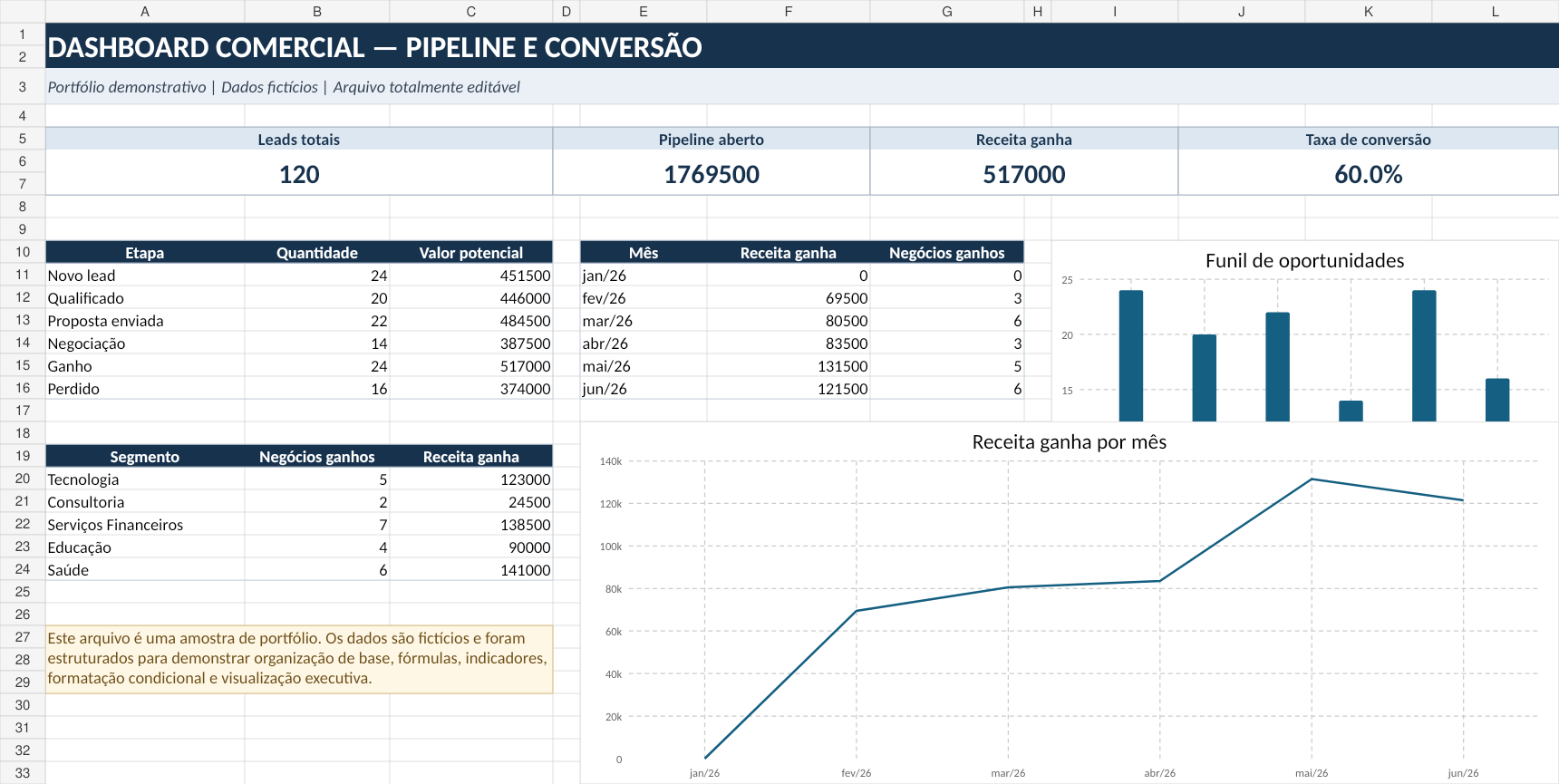Select the 'mar/26' month cell
The image size is (1559, 784).
[644, 320]
